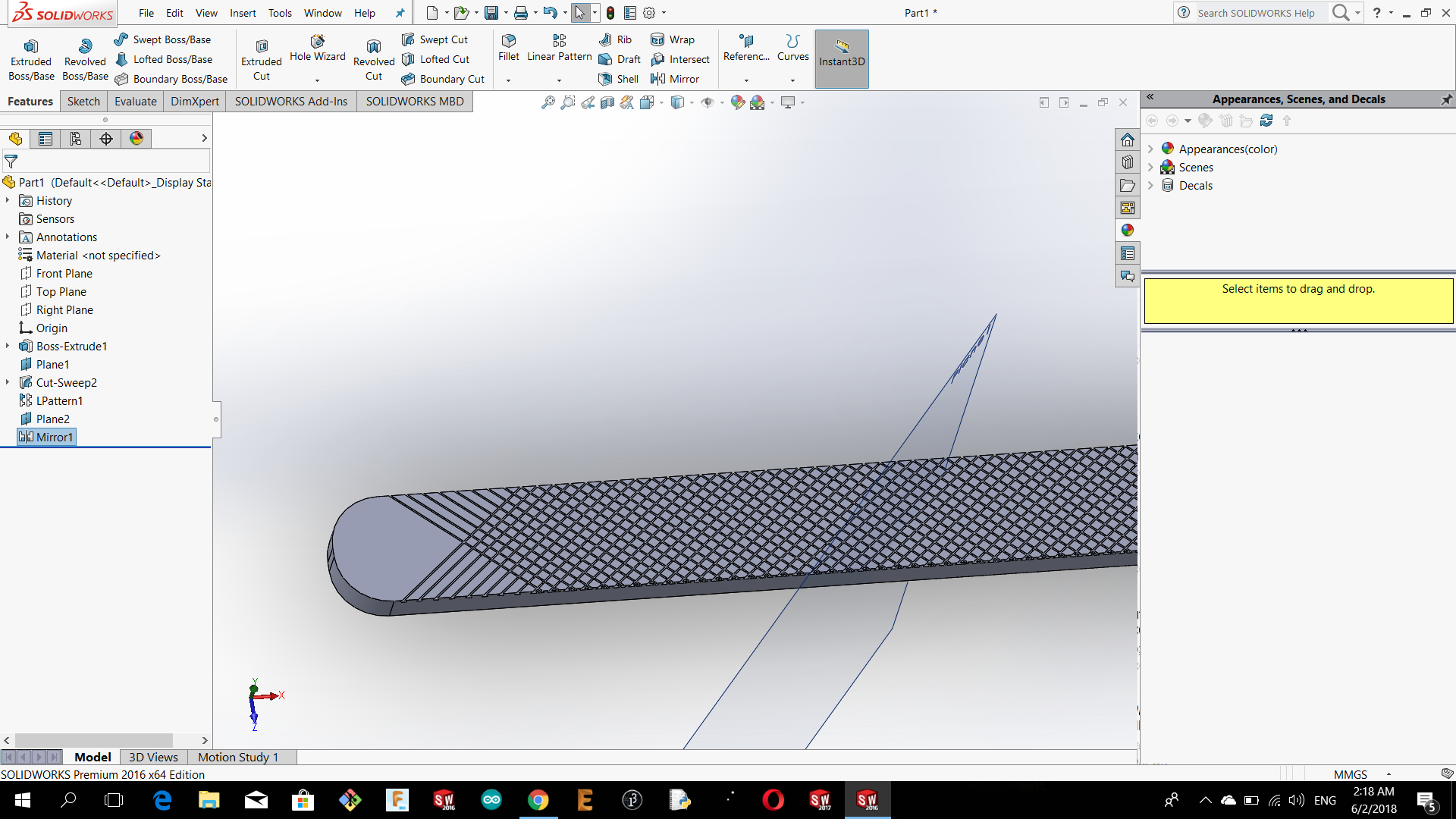1456x819 pixels.
Task: Select the Mirror feature
Action: (x=675, y=79)
